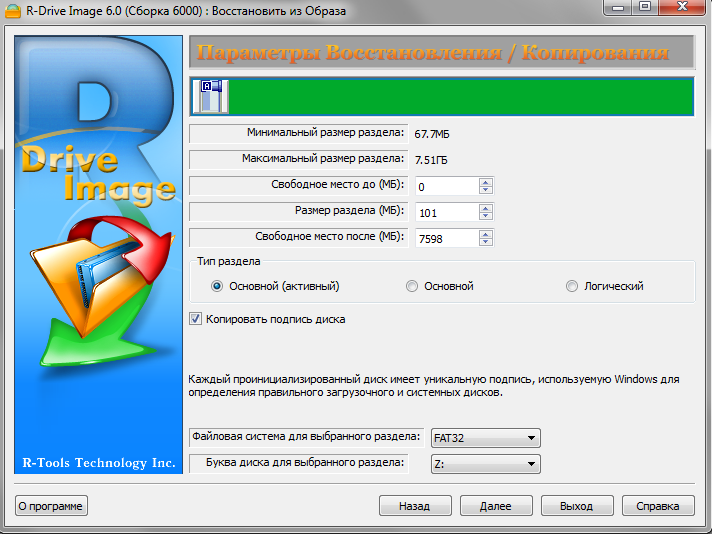Open the Z: drive letter dropdown
Image resolution: width=712 pixels, height=534 pixels.
485,464
